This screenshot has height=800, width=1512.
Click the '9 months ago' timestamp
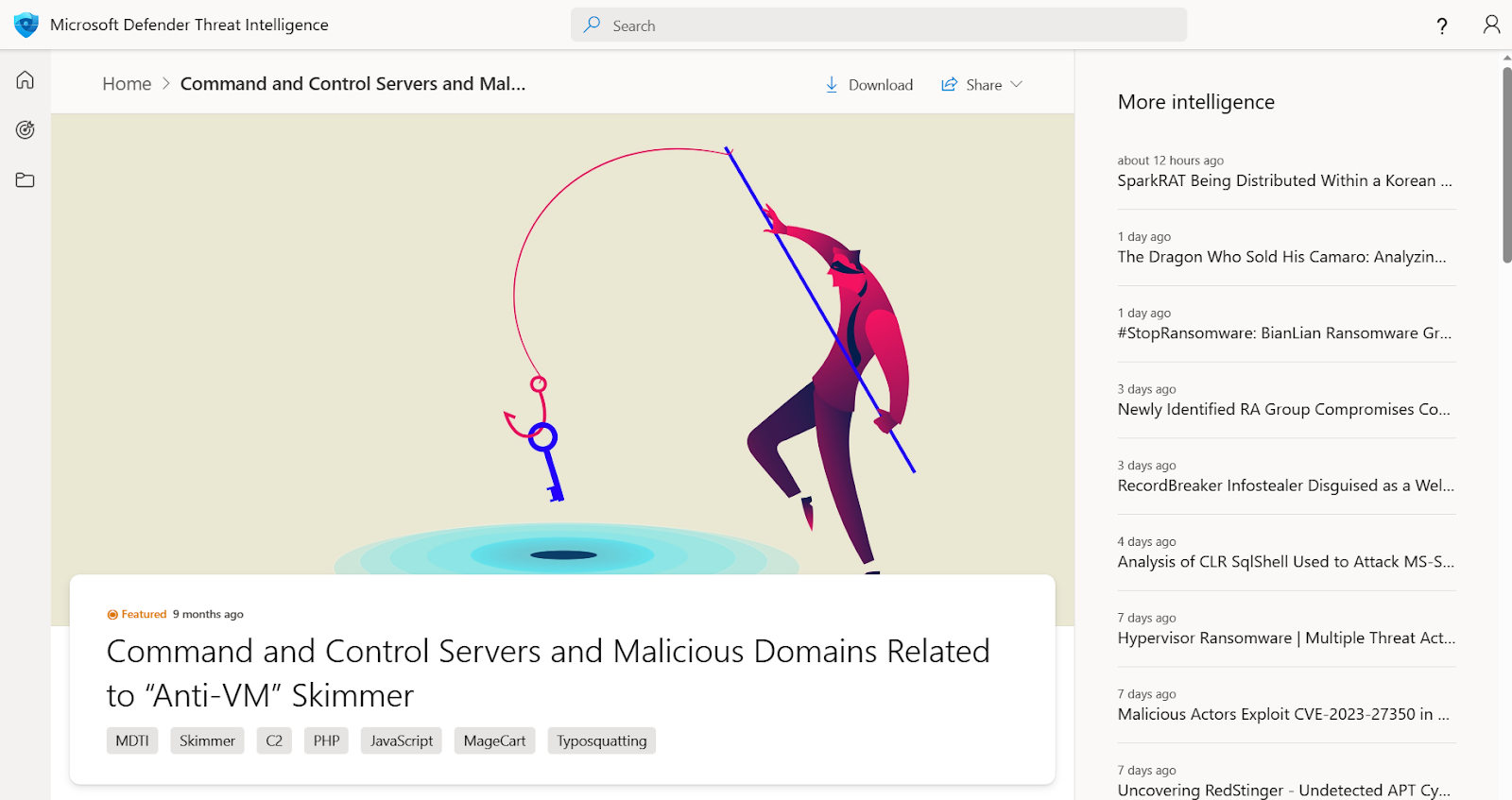pos(208,615)
